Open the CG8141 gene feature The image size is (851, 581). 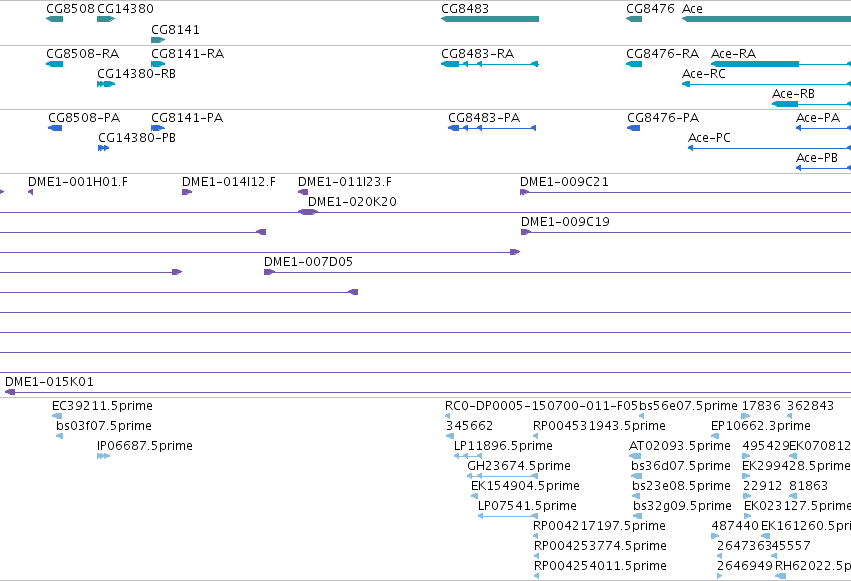(158, 40)
